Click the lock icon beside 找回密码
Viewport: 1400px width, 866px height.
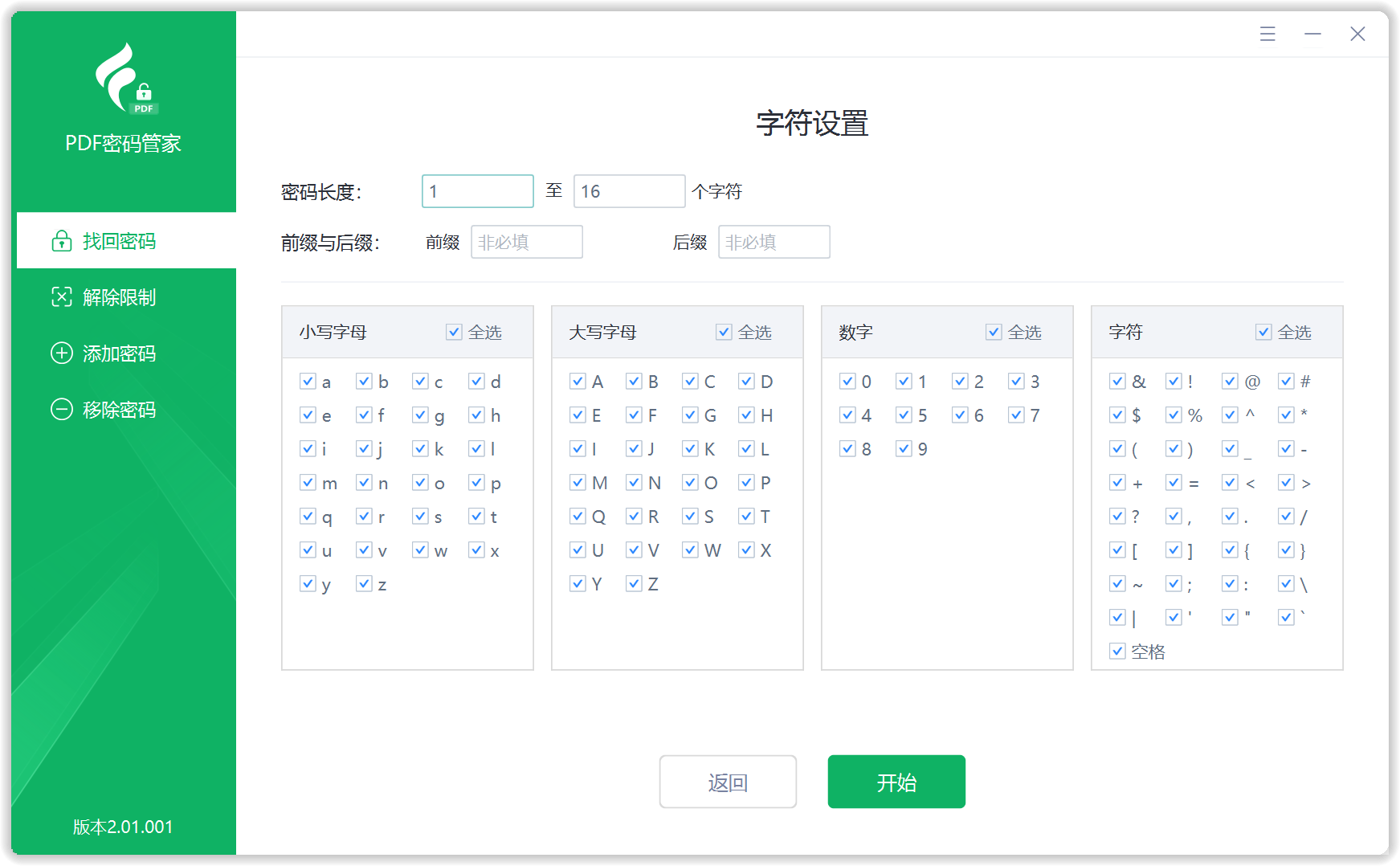(x=62, y=241)
